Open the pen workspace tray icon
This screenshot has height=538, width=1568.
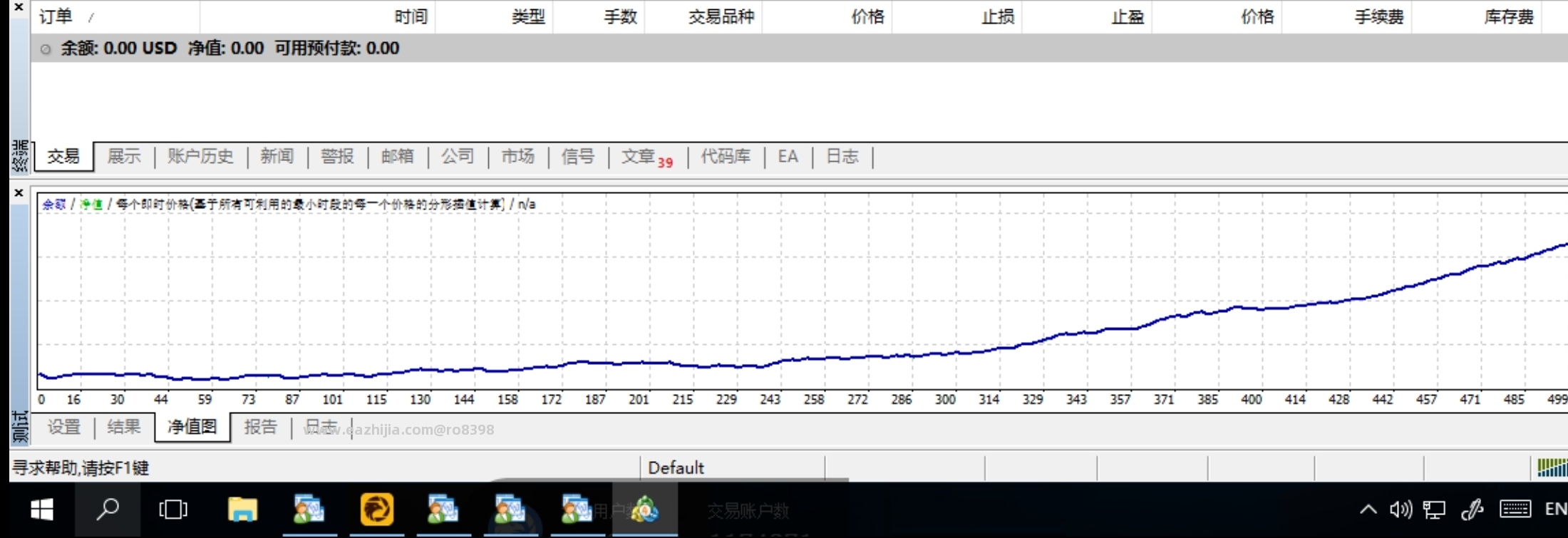tap(1472, 509)
